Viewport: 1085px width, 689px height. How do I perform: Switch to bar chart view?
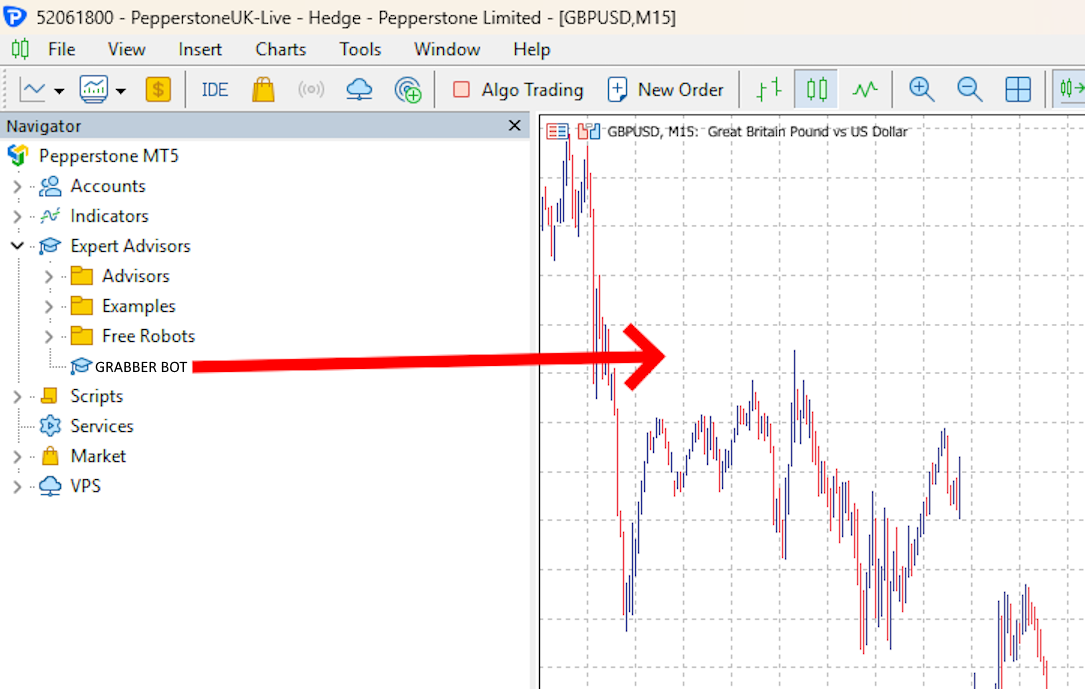coord(768,89)
